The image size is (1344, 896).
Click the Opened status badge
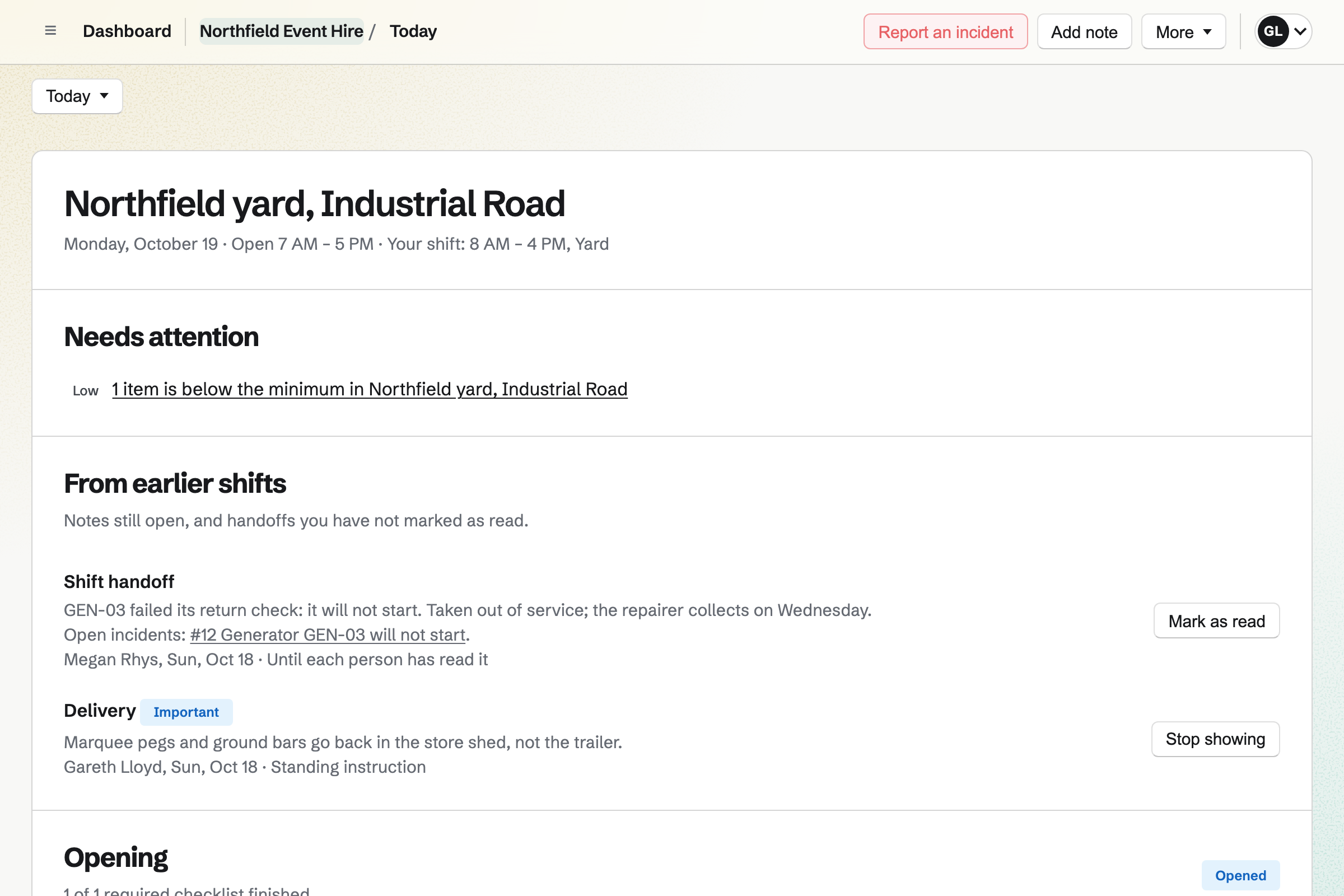(x=1240, y=875)
